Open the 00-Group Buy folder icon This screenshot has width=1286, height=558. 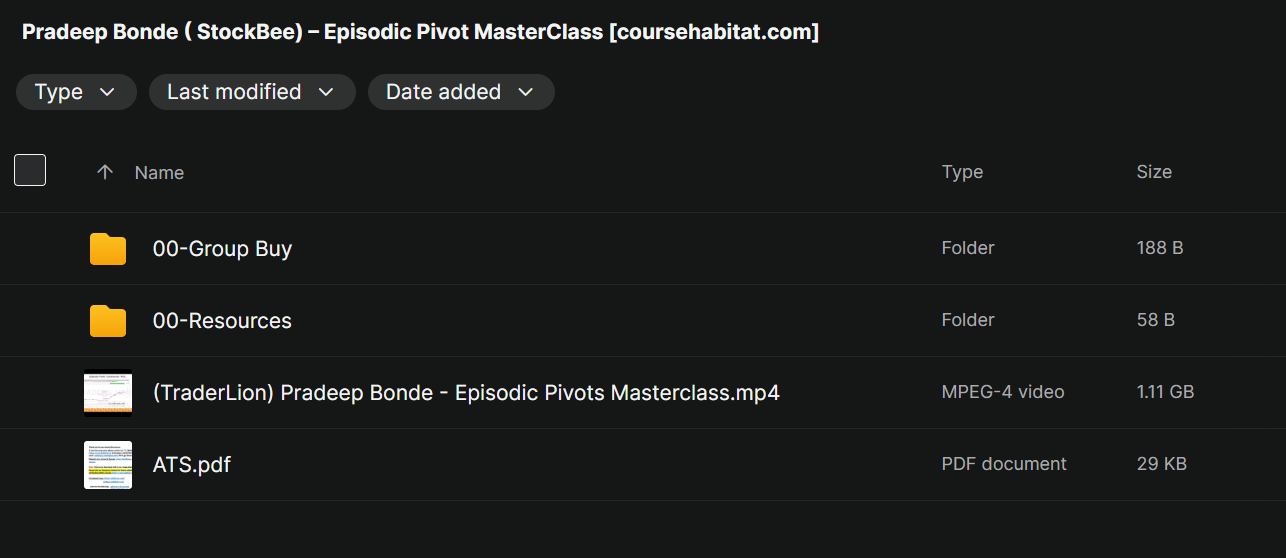[108, 249]
